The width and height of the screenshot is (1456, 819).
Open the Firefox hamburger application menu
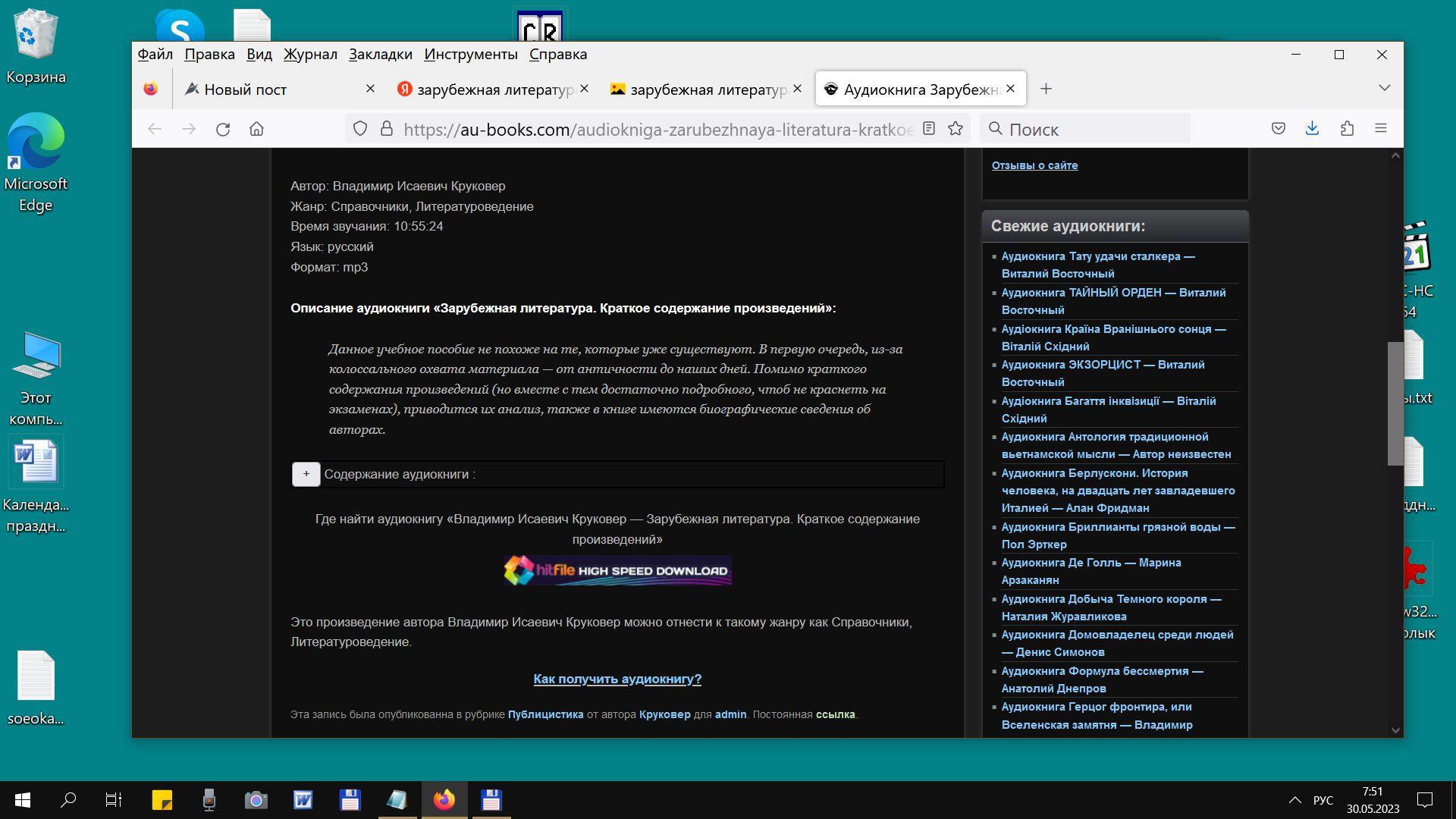tap(1381, 129)
